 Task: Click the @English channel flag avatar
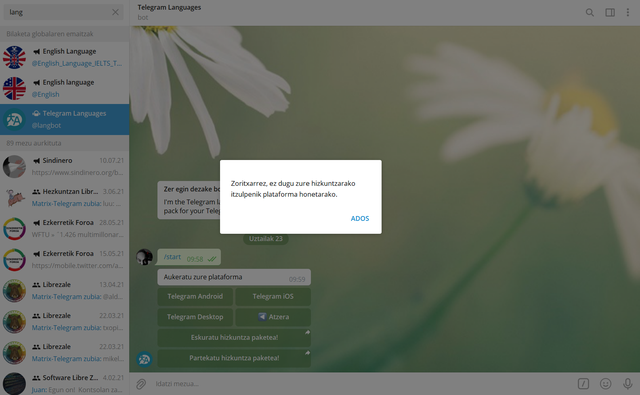pos(14,88)
